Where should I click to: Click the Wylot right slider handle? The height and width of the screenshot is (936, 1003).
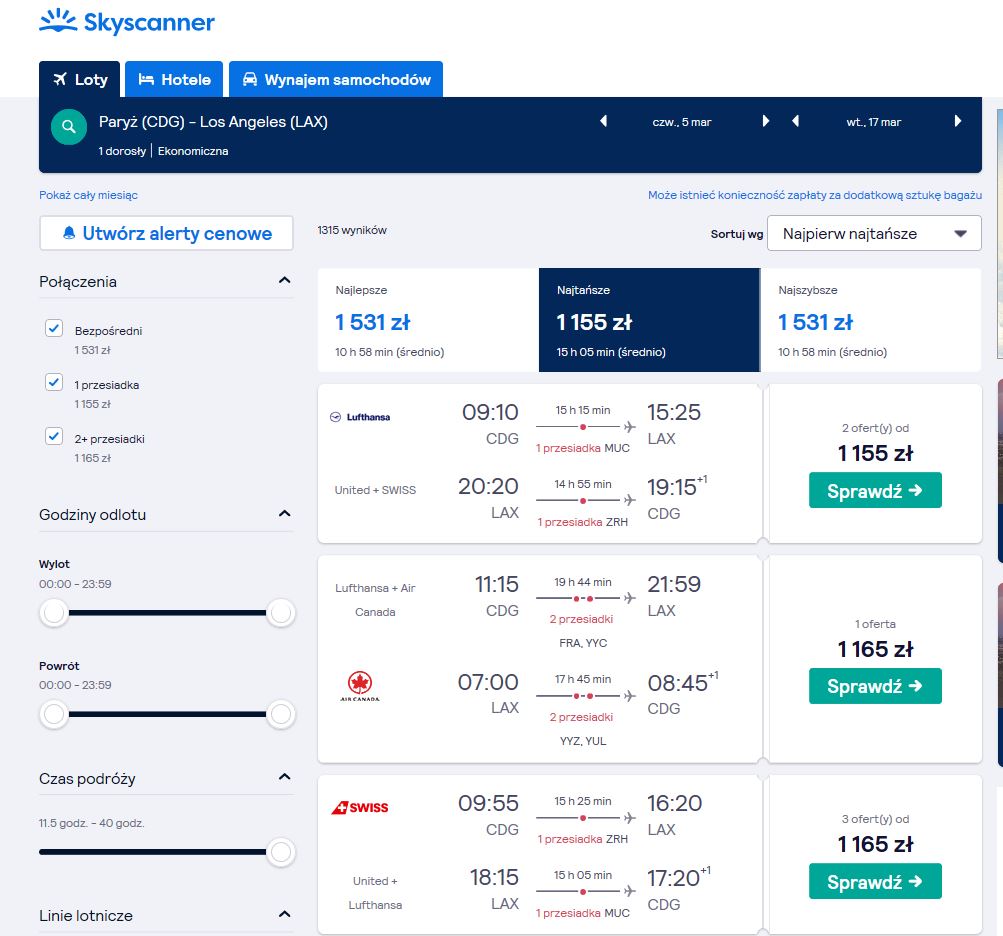click(280, 613)
